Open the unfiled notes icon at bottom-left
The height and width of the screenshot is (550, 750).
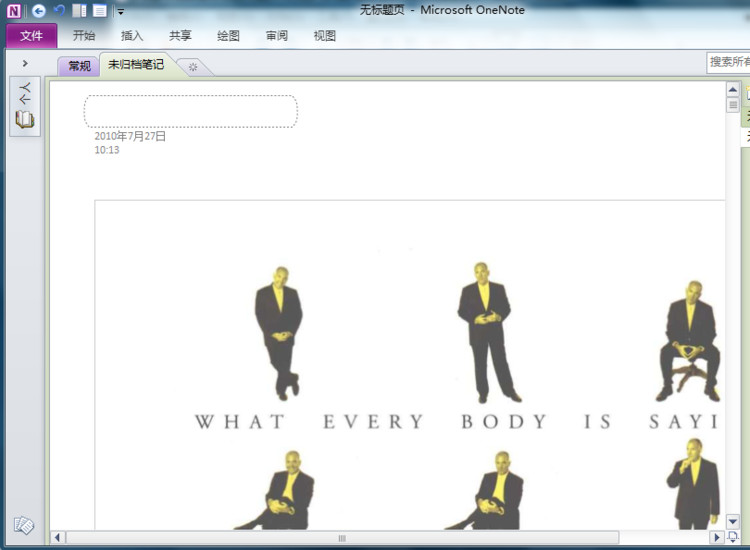tap(24, 525)
